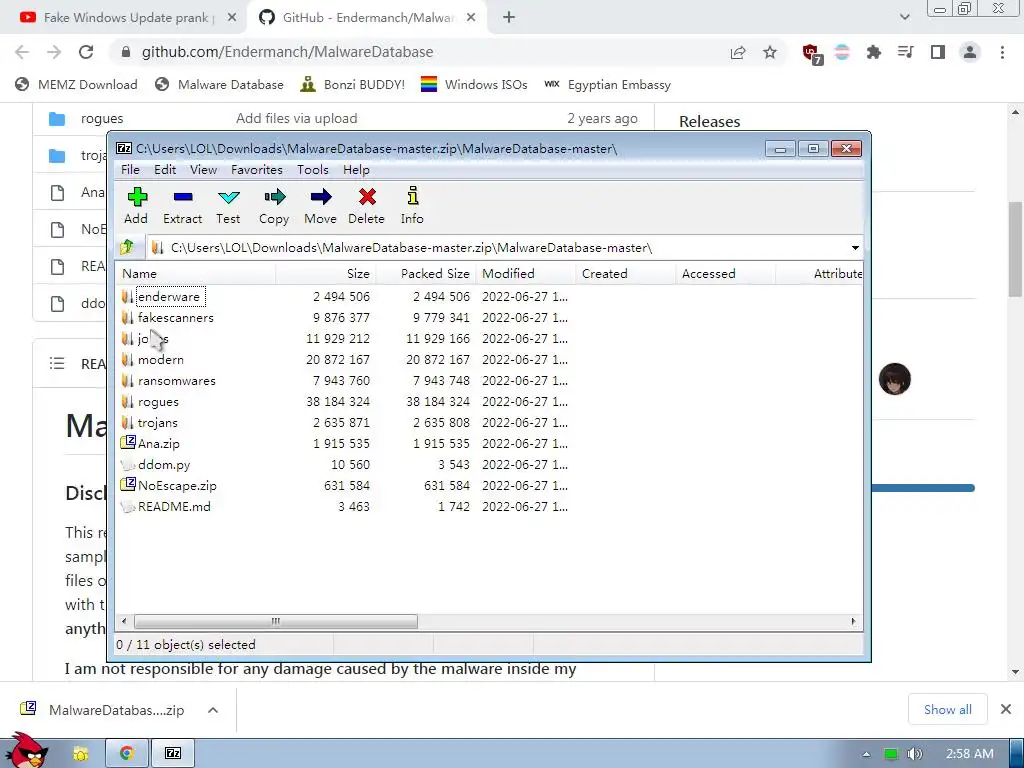
Task: Open the File menu in 7-Zip
Action: tap(130, 170)
